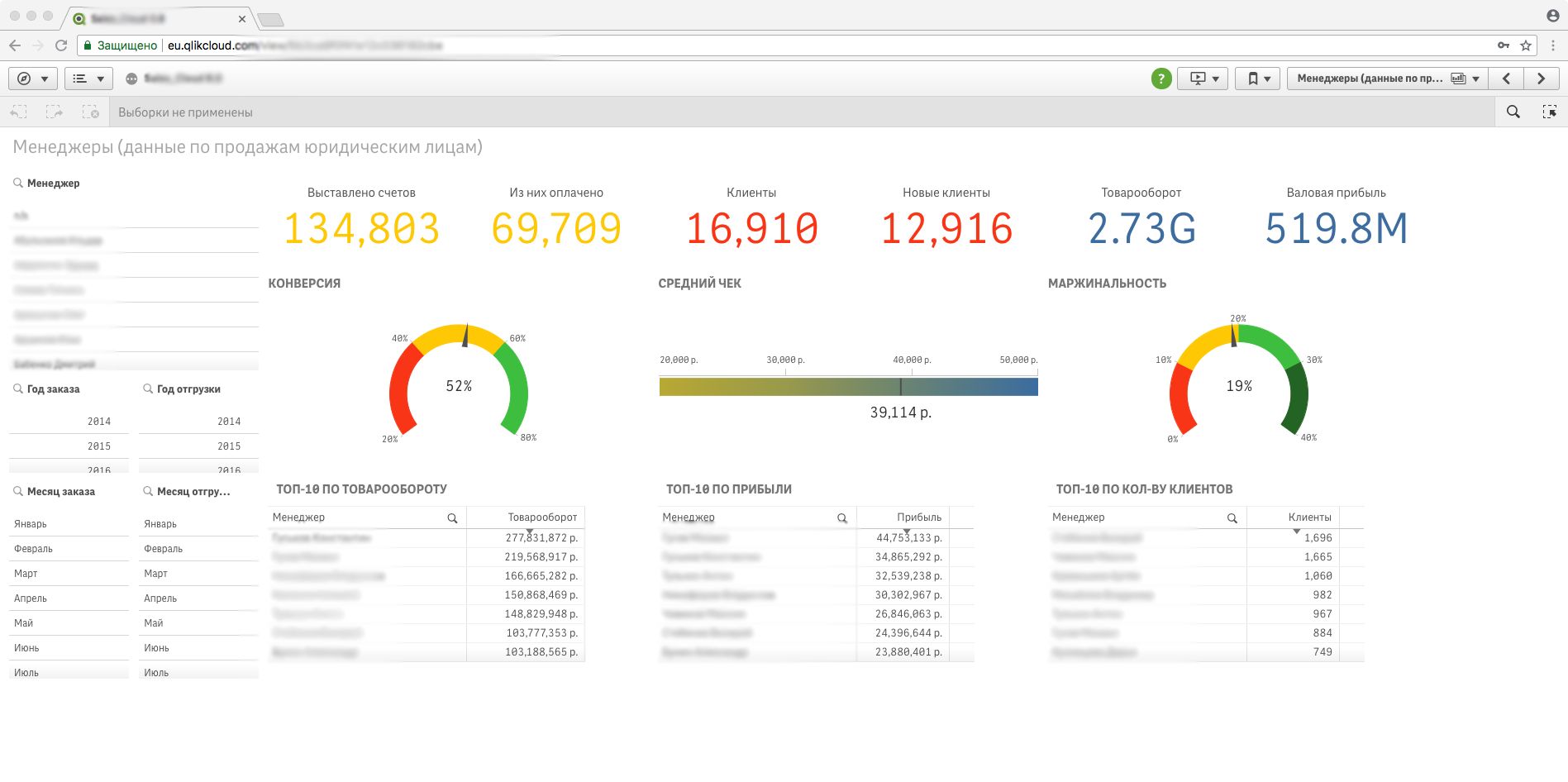Search managers in Топ-10 по товарообороту table

[x=452, y=517]
